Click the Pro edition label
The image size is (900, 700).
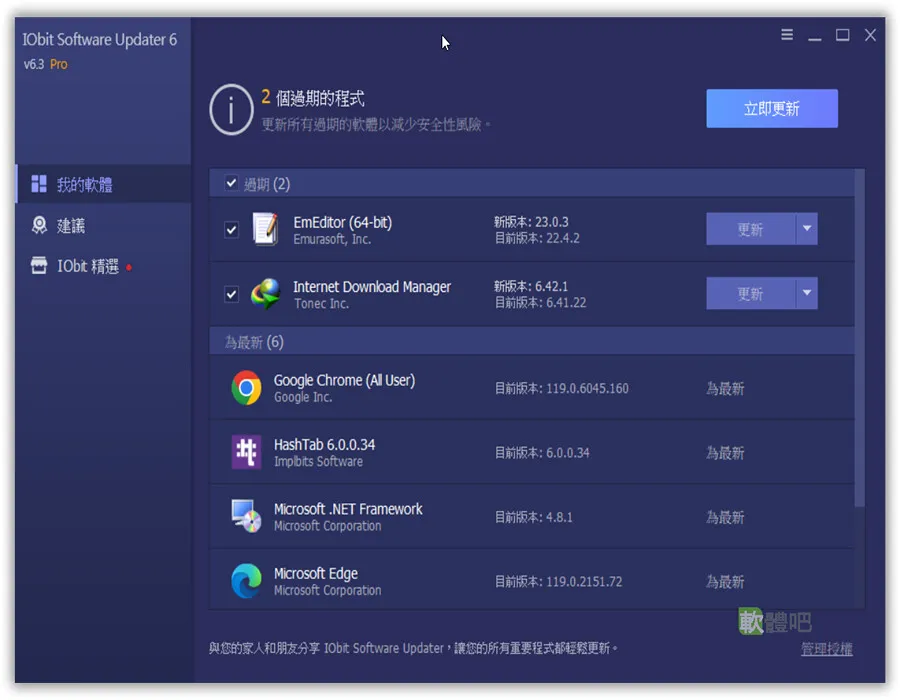59,64
